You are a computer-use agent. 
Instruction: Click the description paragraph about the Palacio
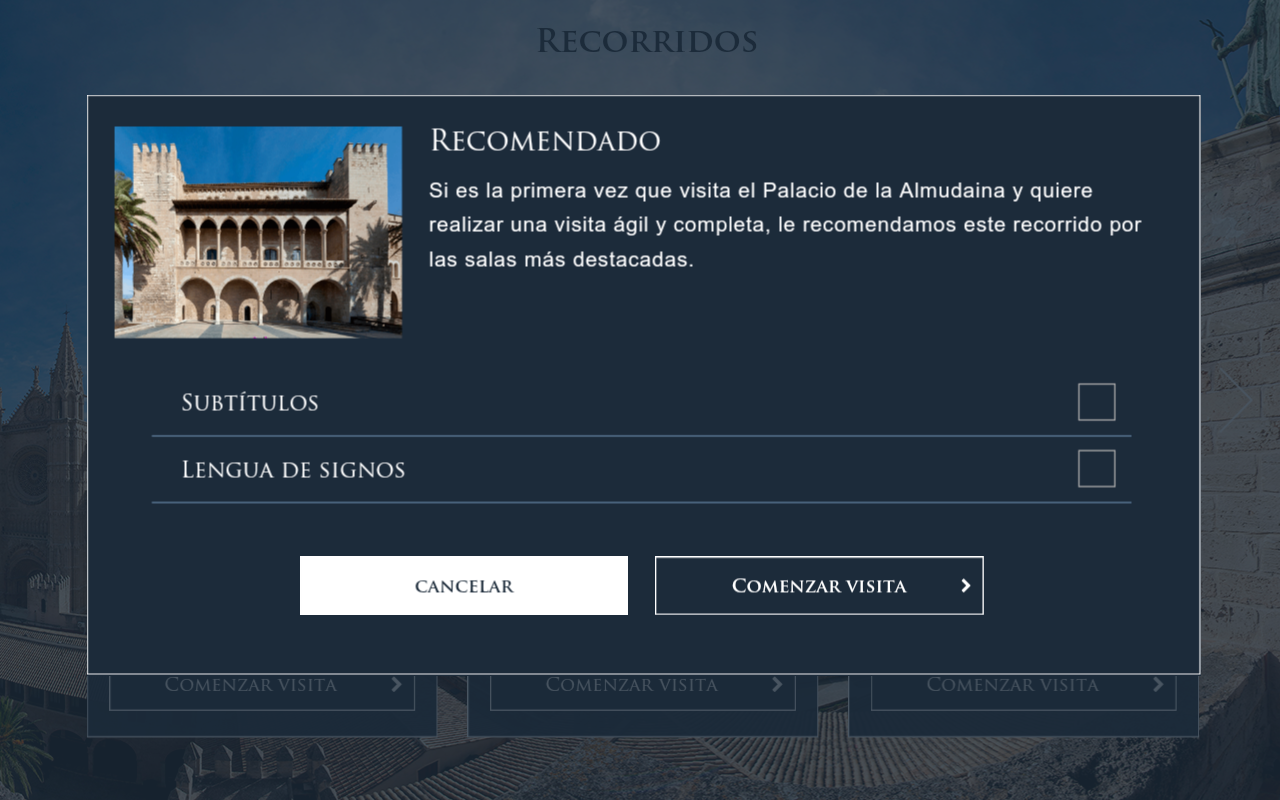pyautogui.click(x=785, y=225)
